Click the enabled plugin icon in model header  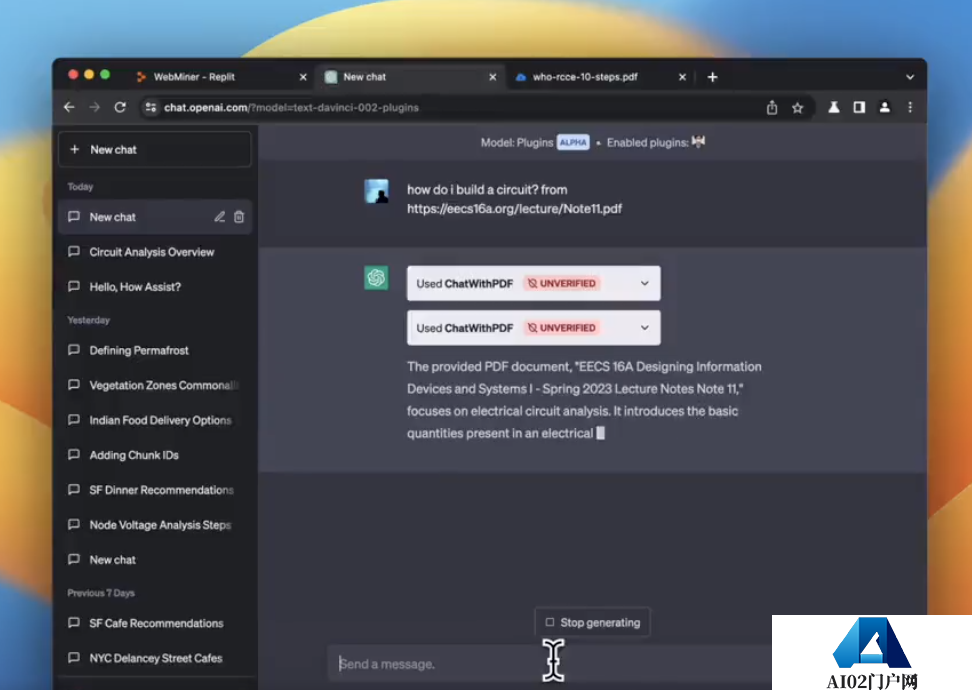point(698,142)
